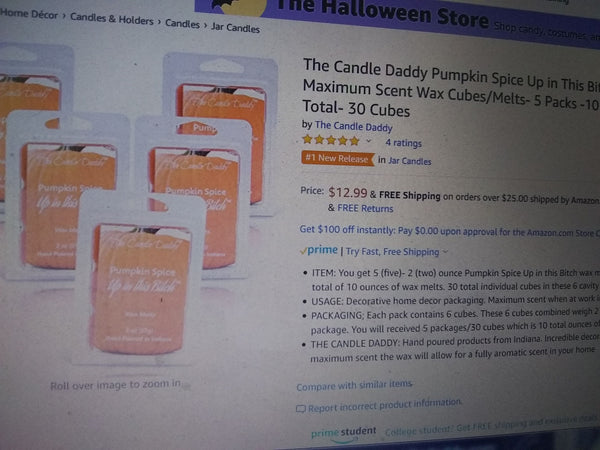Image resolution: width=600 pixels, height=450 pixels.
Task: Click the prime student logo
Action: [x=344, y=433]
